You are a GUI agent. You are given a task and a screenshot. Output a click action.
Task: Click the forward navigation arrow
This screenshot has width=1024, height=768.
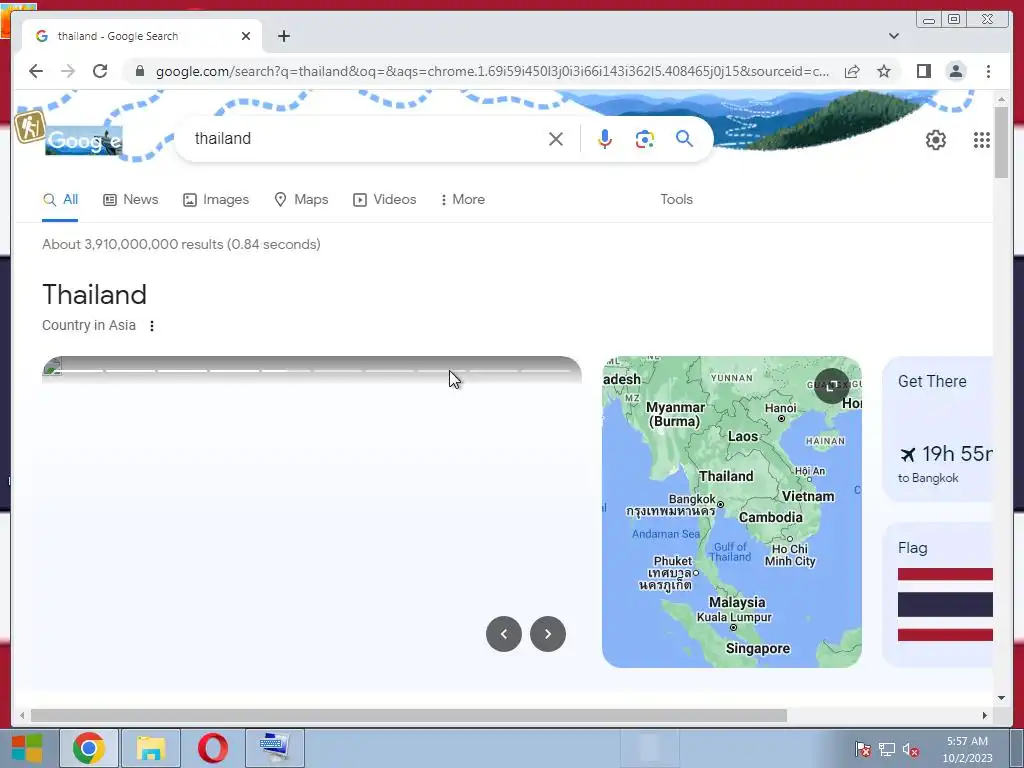pos(68,71)
